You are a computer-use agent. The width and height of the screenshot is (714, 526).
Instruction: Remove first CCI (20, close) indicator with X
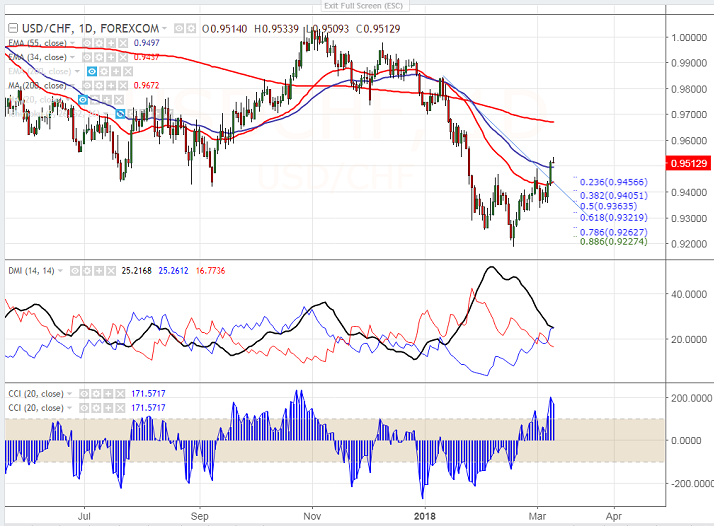point(120,393)
